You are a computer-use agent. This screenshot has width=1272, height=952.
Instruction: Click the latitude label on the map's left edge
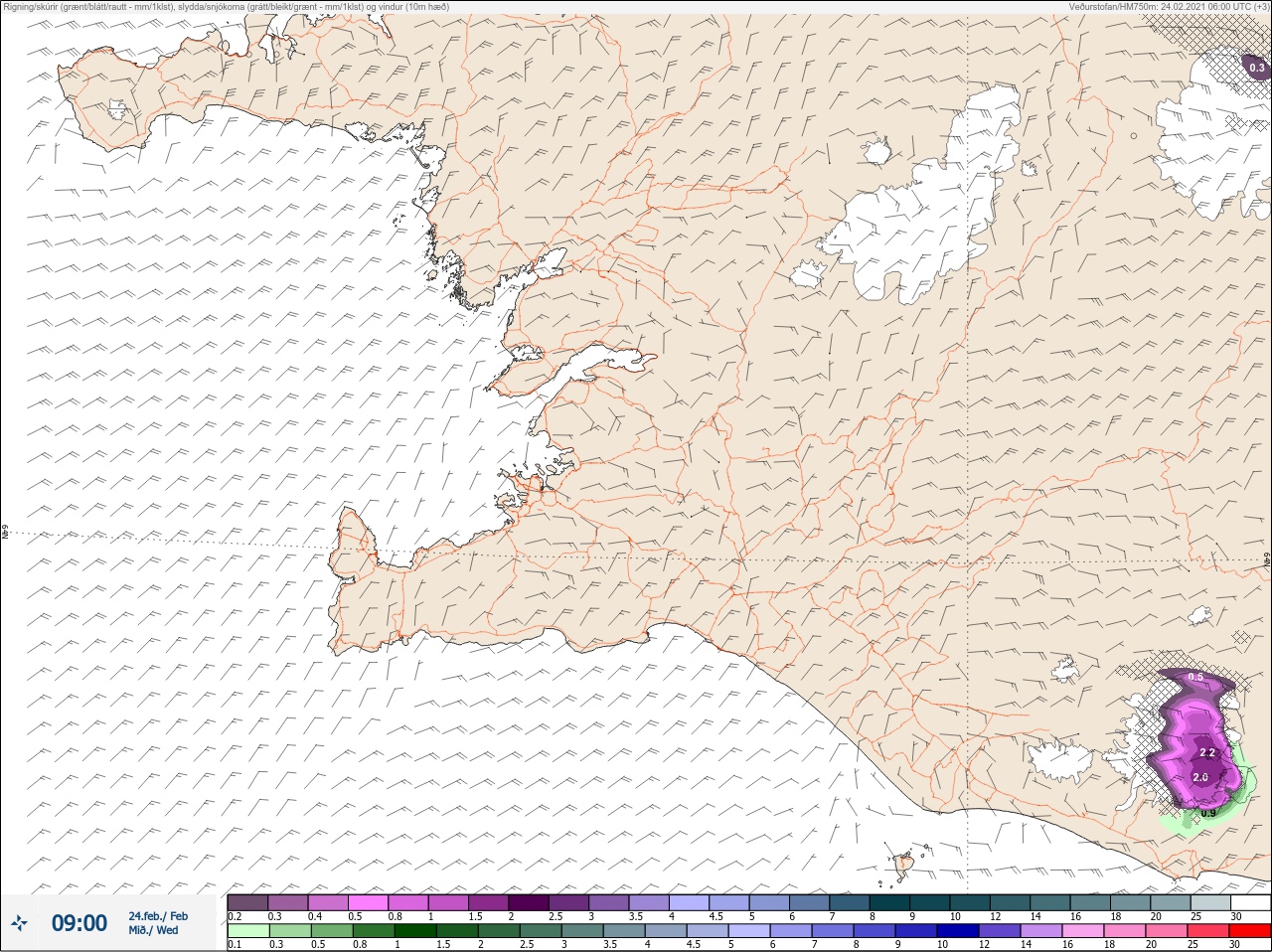tap(5, 534)
